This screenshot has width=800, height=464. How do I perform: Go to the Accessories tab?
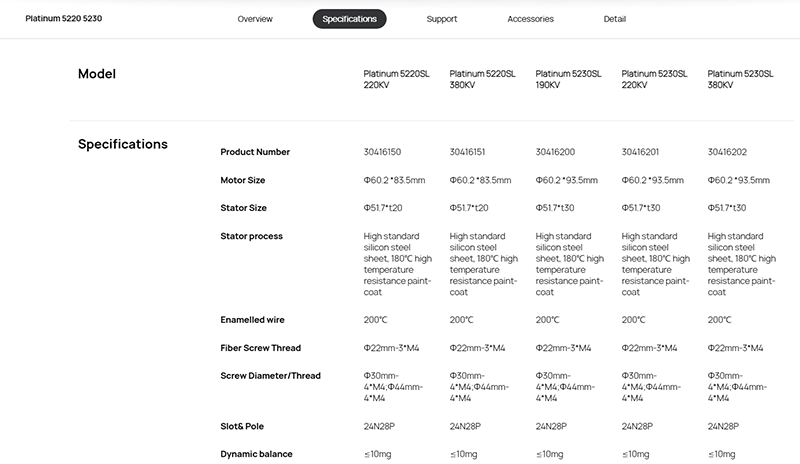point(530,19)
